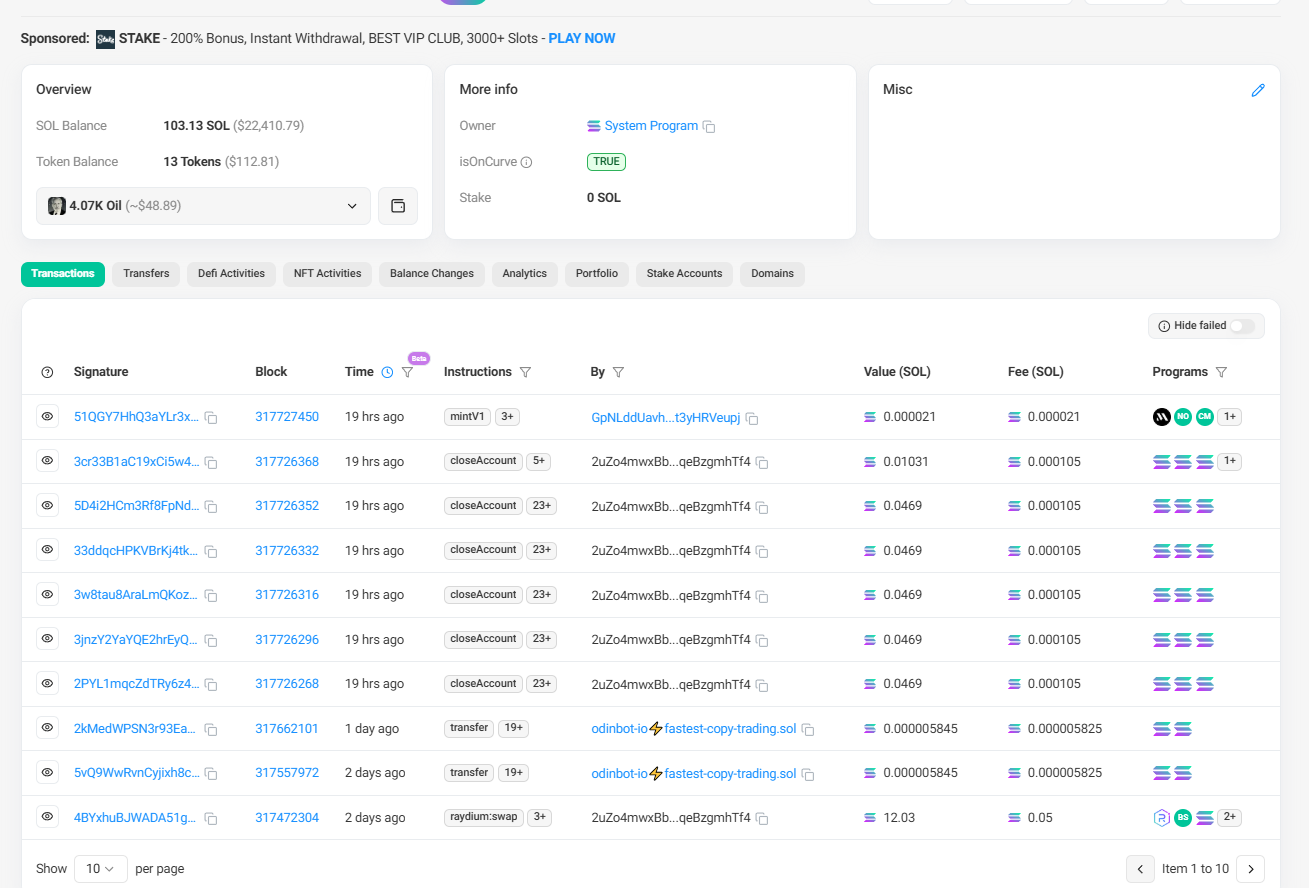Switch to the Defi Activities tab
Screen dimensions: 1309x888
231,274
